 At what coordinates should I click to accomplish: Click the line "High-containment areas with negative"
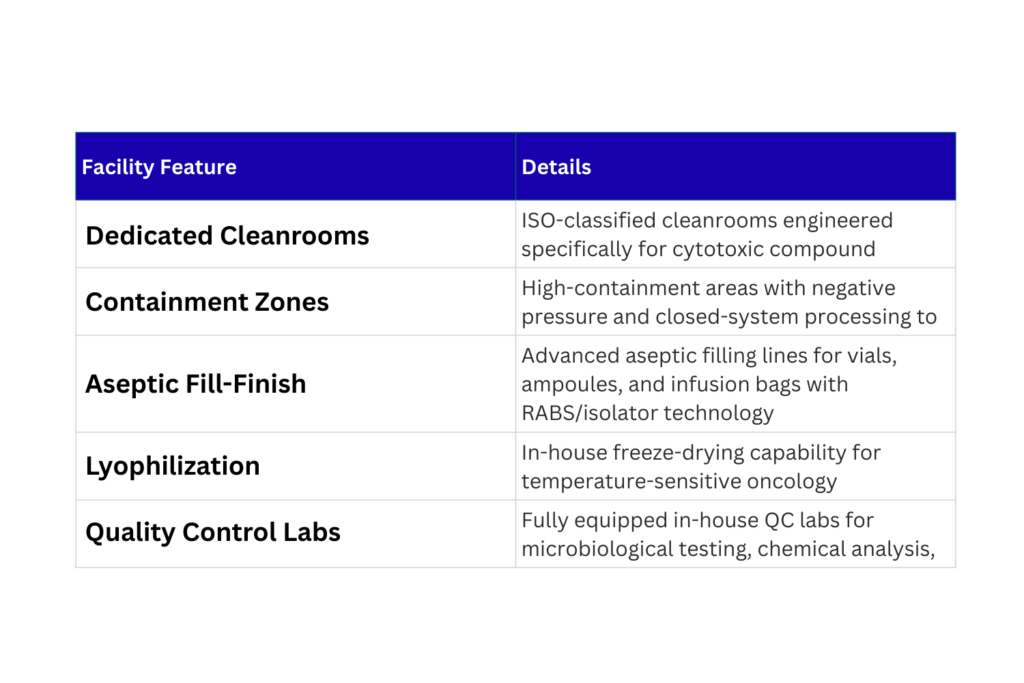click(x=708, y=288)
